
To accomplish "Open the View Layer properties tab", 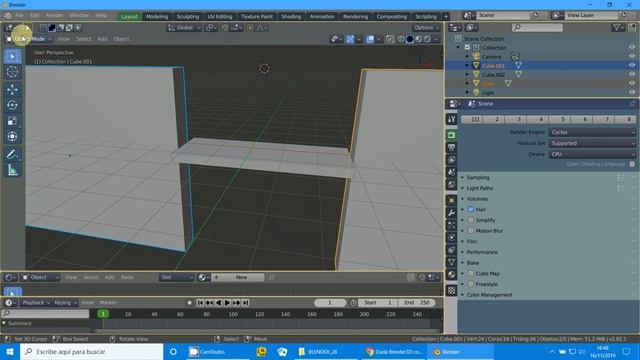I will pyautogui.click(x=451, y=160).
